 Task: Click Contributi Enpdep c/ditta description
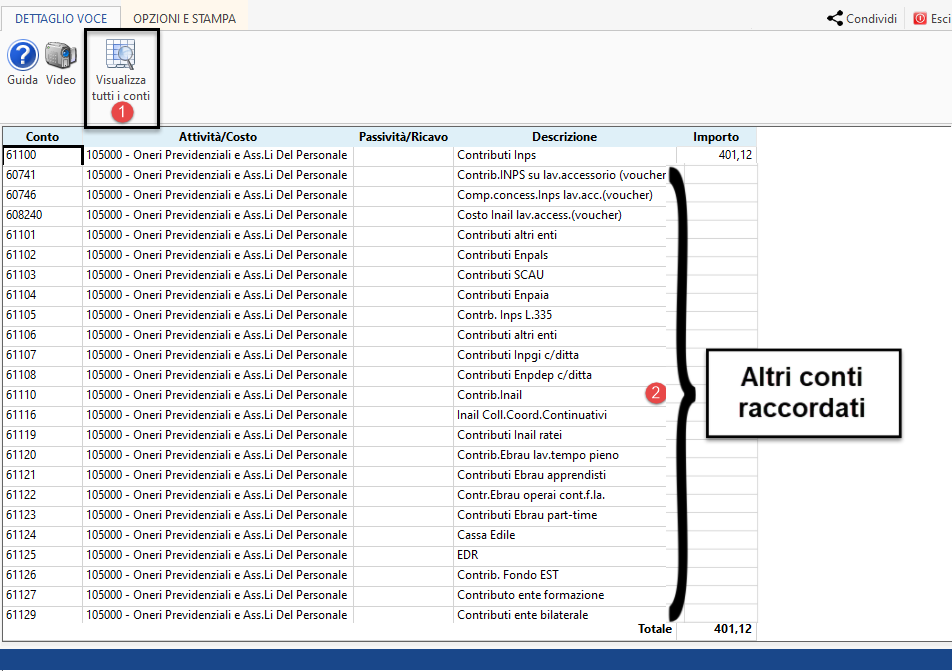(560, 375)
